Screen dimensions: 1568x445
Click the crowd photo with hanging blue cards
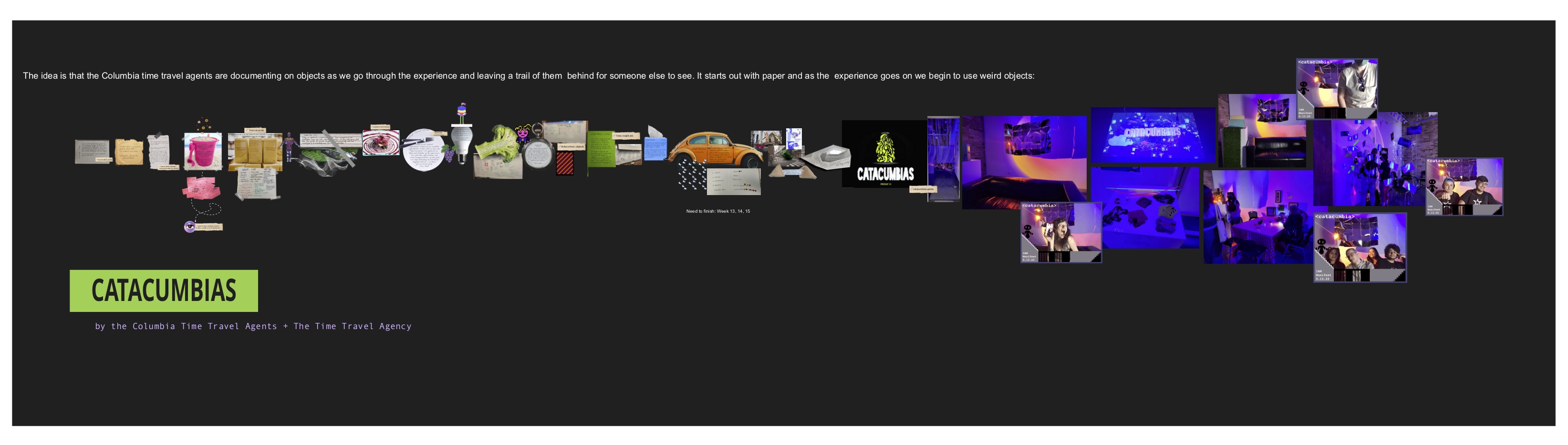[x=1376, y=159]
